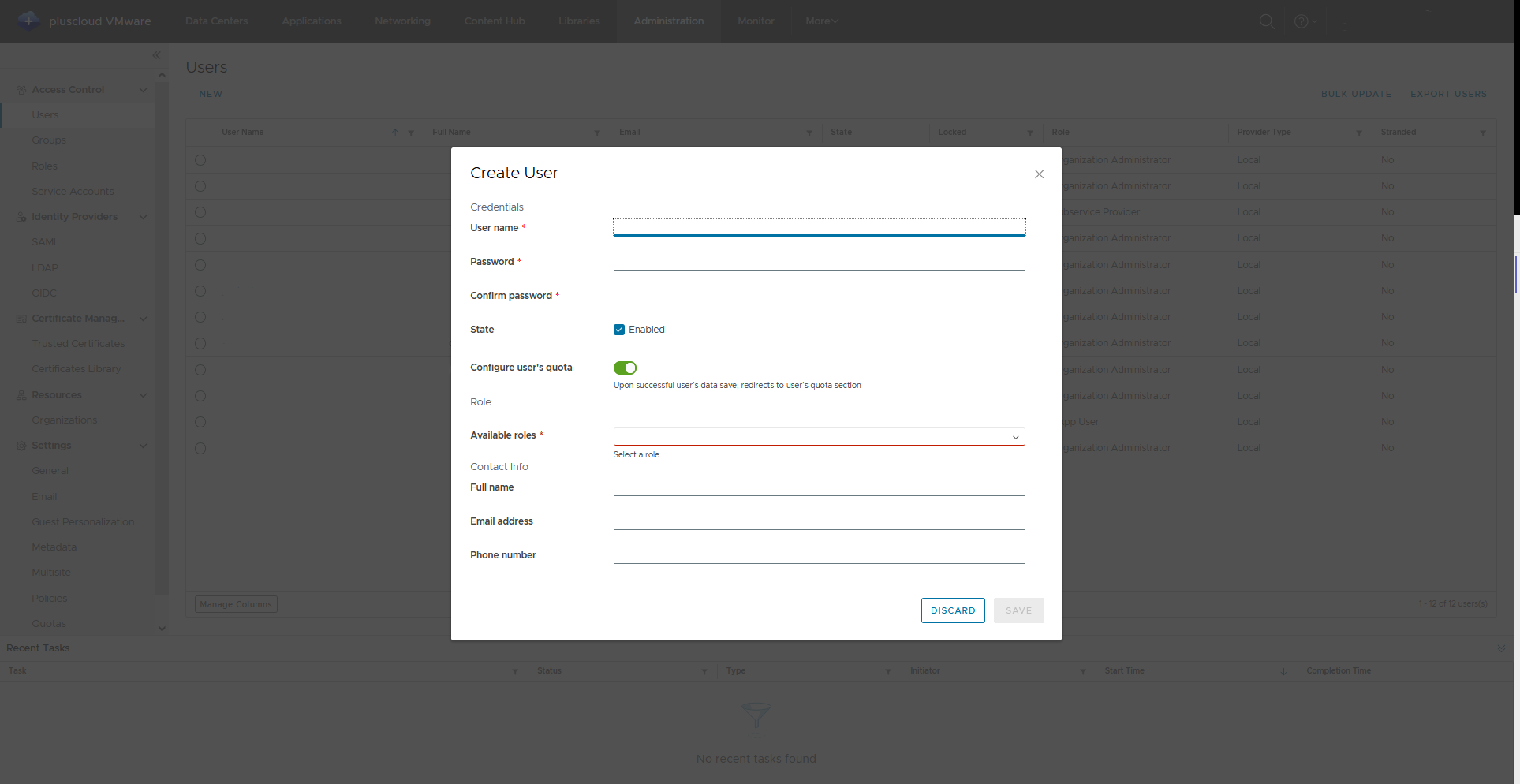Image resolution: width=1520 pixels, height=784 pixels.
Task: Collapse the left sidebar panel
Action: click(x=156, y=54)
